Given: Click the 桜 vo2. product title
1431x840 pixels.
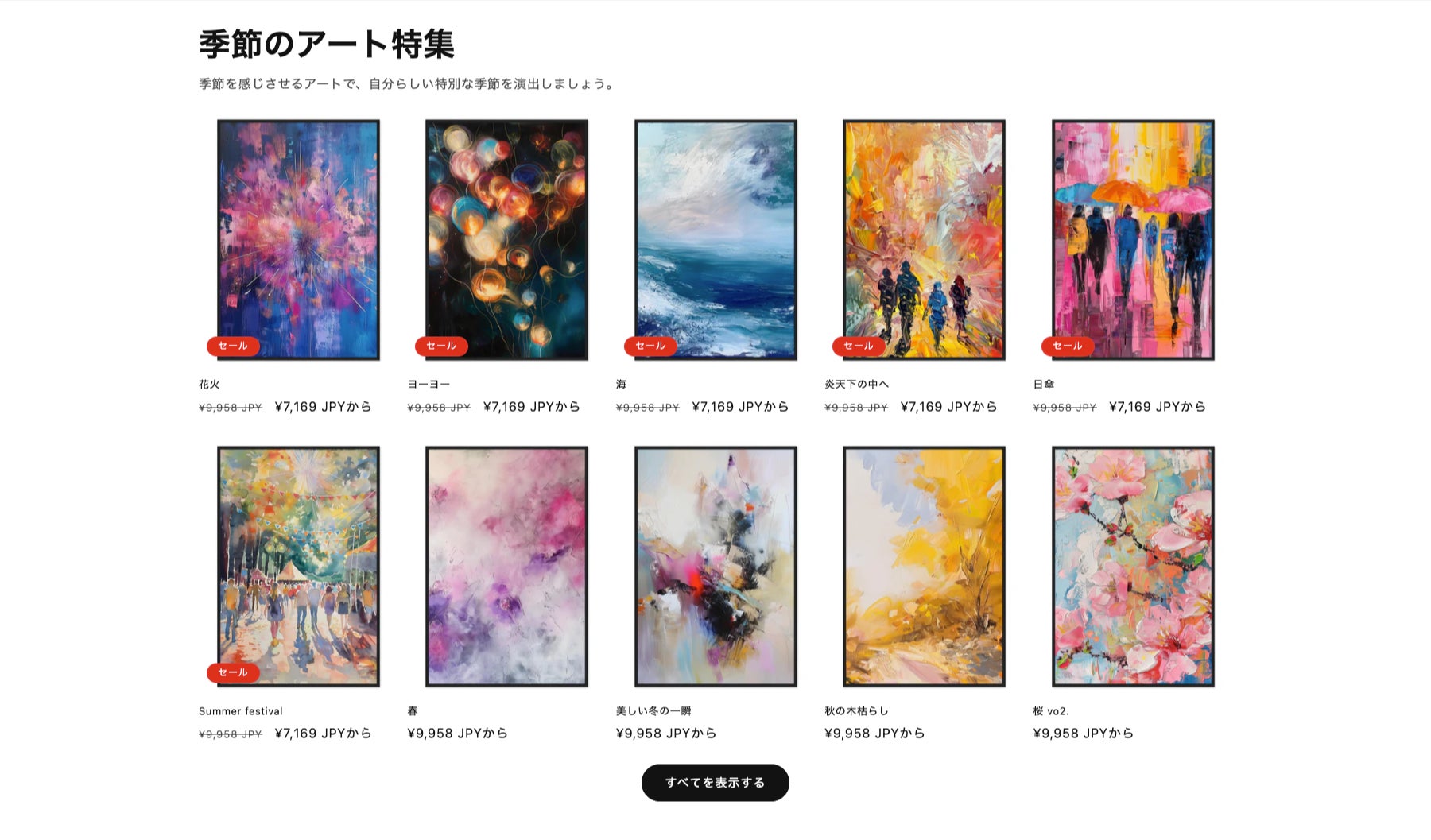Looking at the screenshot, I should 1051,711.
